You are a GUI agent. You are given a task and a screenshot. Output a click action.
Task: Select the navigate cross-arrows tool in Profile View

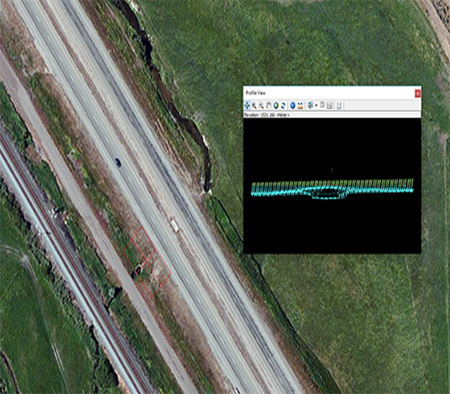tap(247, 105)
